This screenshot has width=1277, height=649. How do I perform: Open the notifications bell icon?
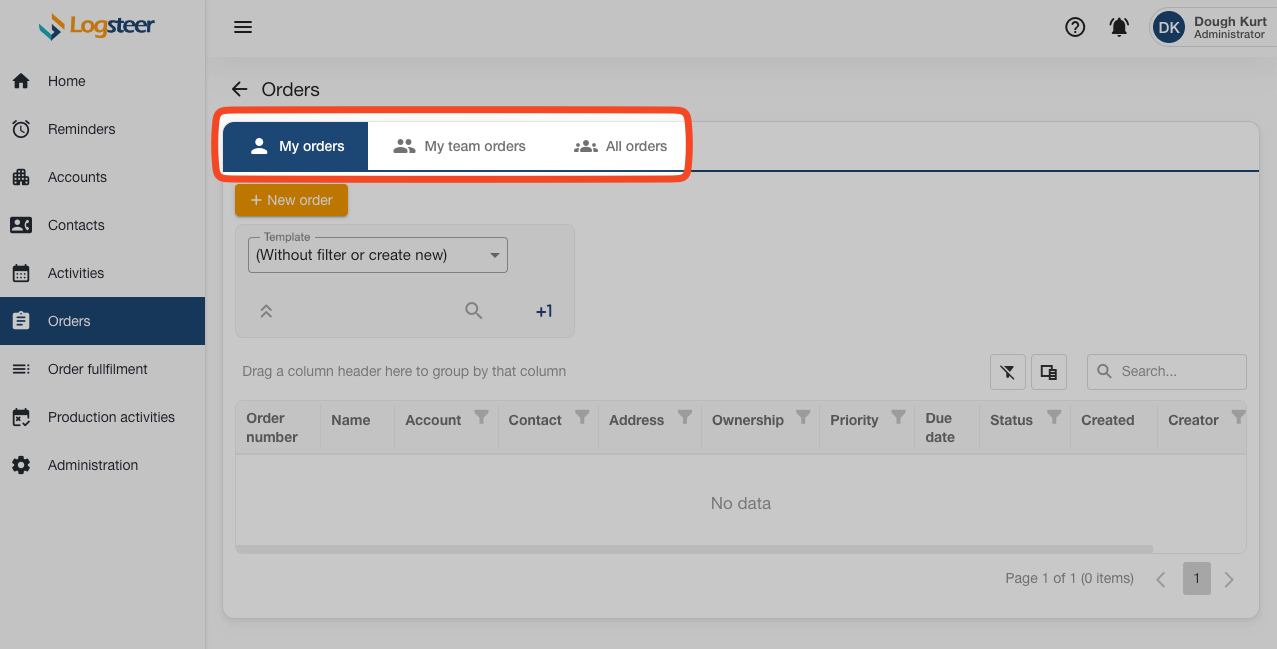pos(1119,27)
